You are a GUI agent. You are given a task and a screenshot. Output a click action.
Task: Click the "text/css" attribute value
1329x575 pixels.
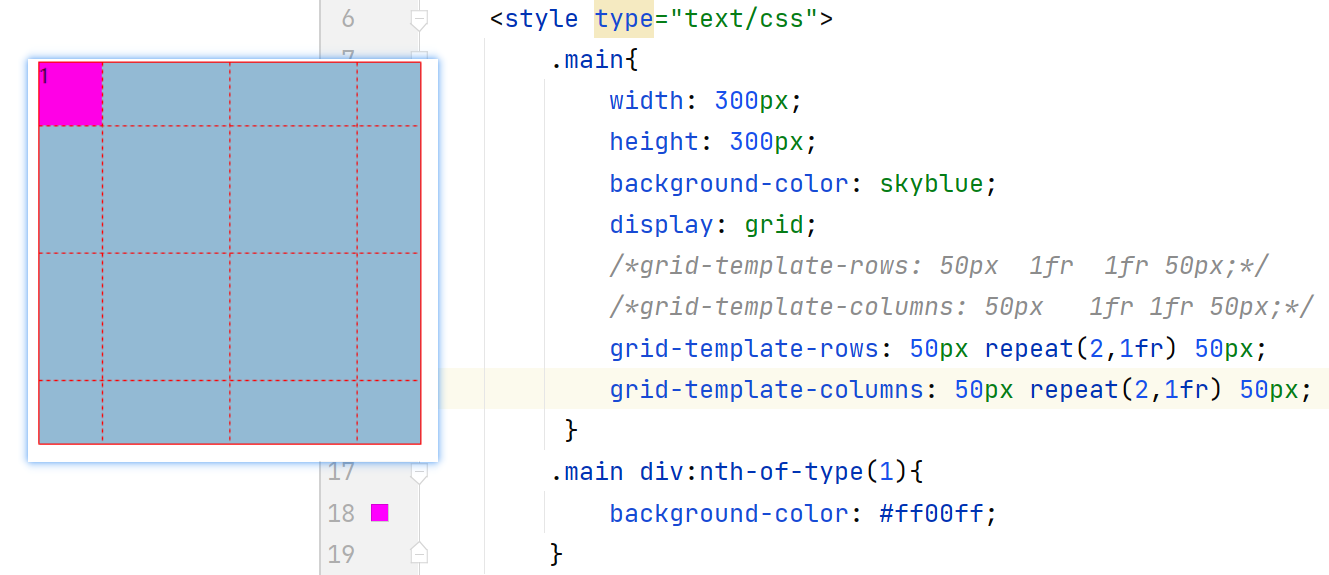[743, 19]
